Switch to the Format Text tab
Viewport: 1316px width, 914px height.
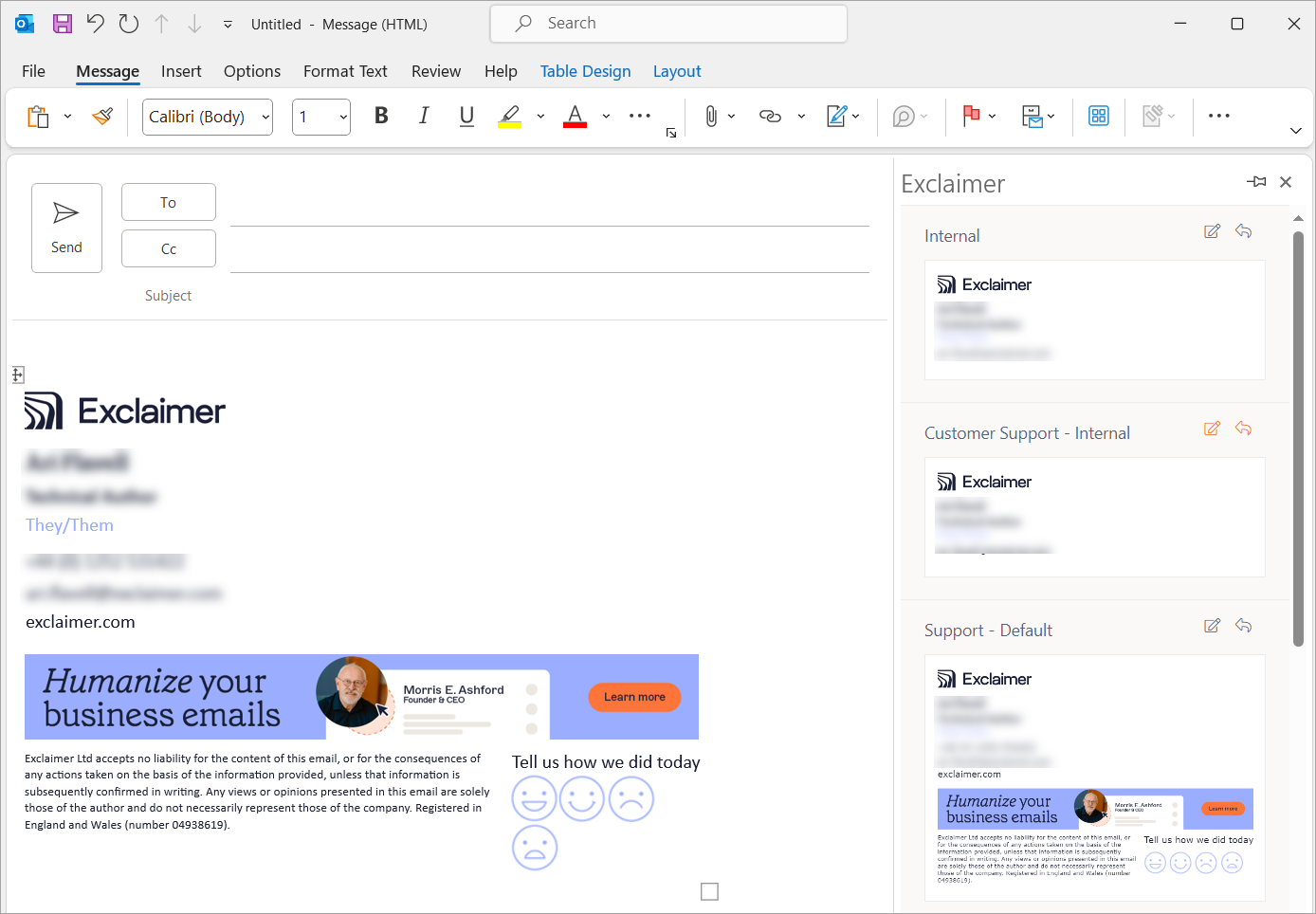point(345,71)
